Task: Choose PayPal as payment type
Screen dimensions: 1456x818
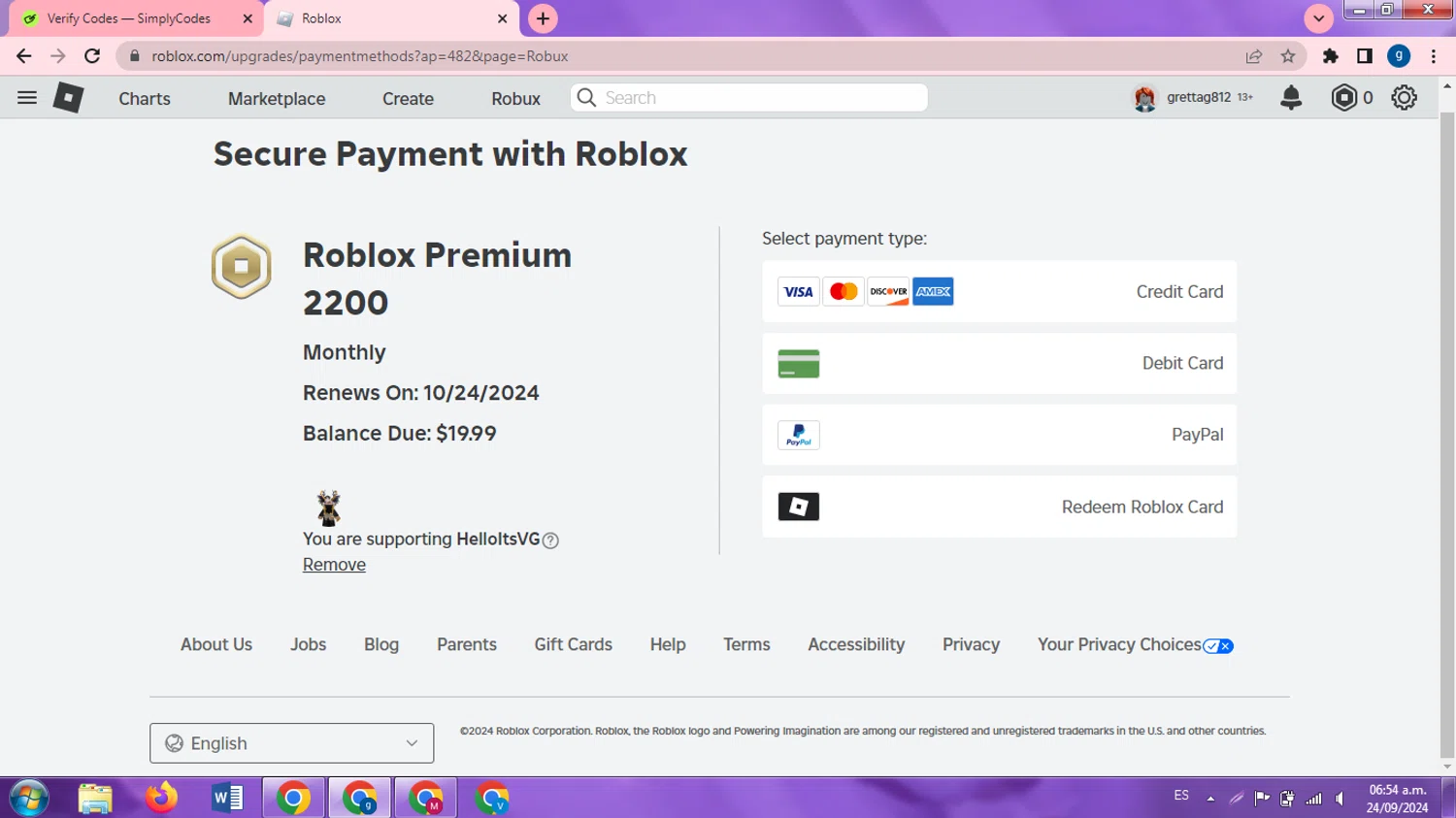Action: coord(999,435)
